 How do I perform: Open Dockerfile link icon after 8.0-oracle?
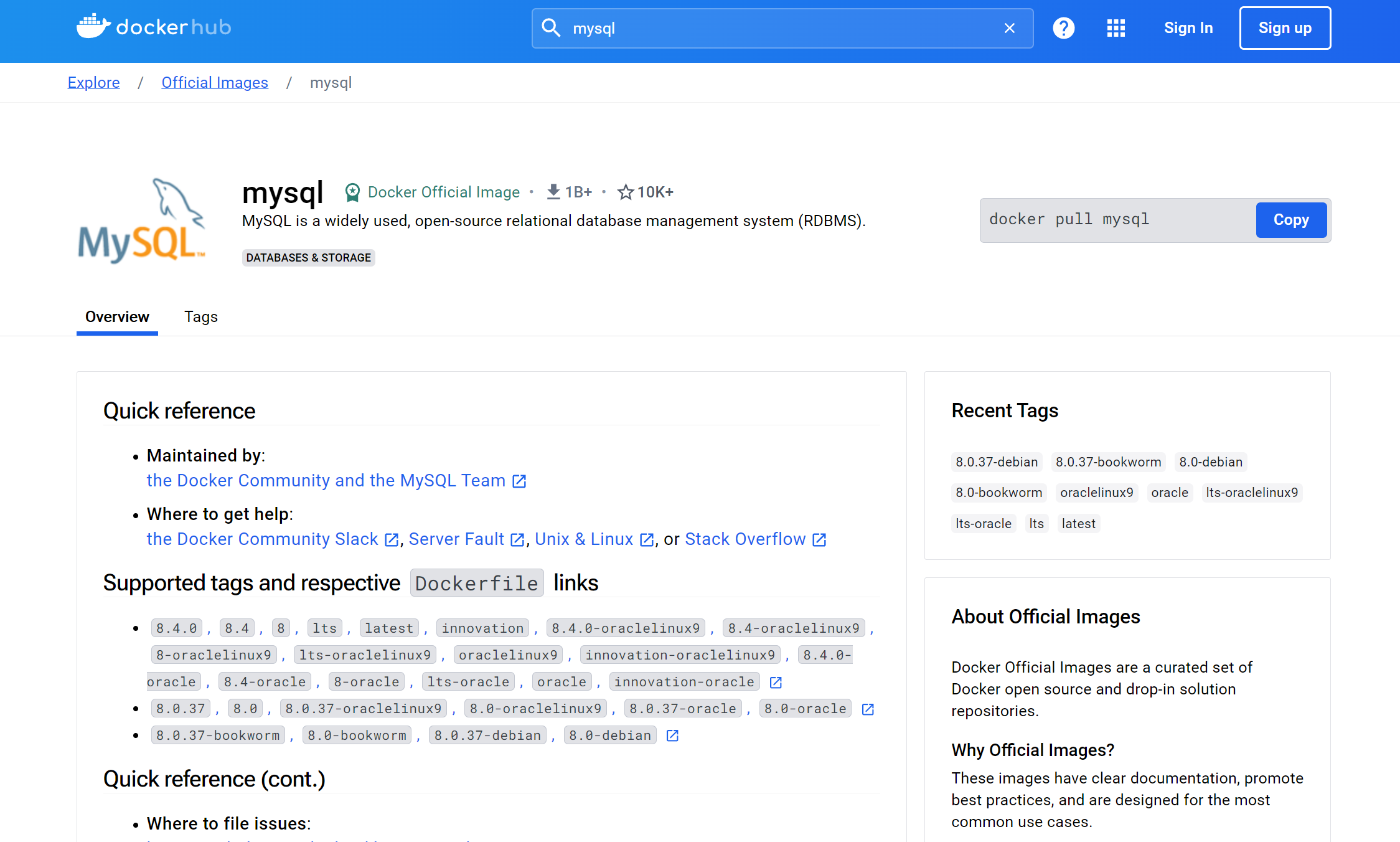[868, 709]
